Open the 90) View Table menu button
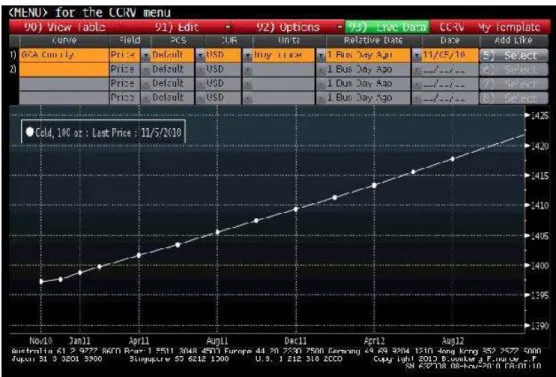 (65, 27)
